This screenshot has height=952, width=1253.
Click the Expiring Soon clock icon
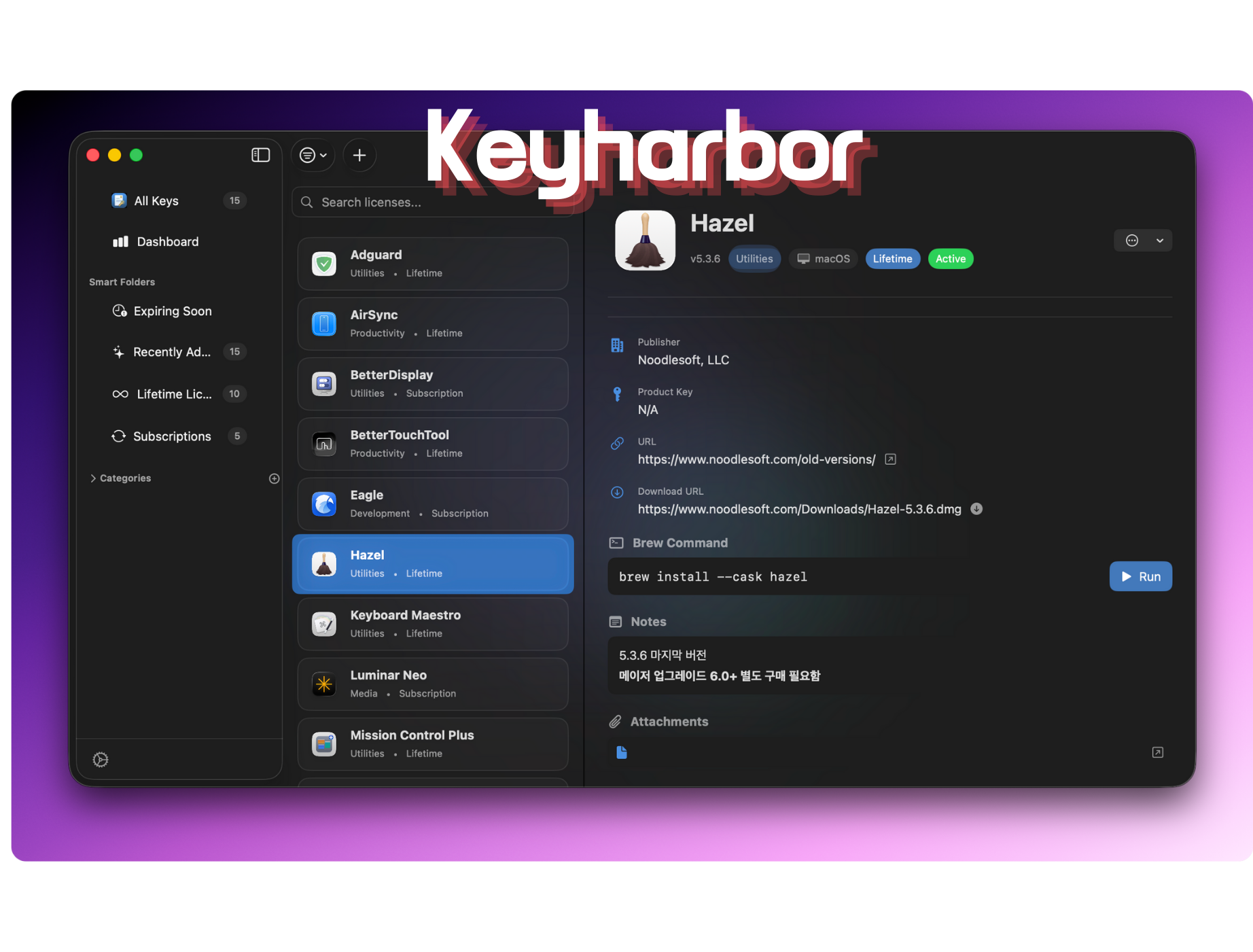point(120,311)
